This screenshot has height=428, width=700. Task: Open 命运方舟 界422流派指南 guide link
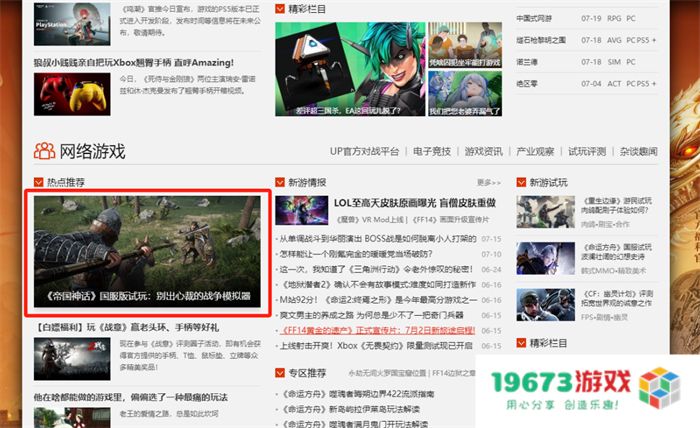tap(357, 394)
